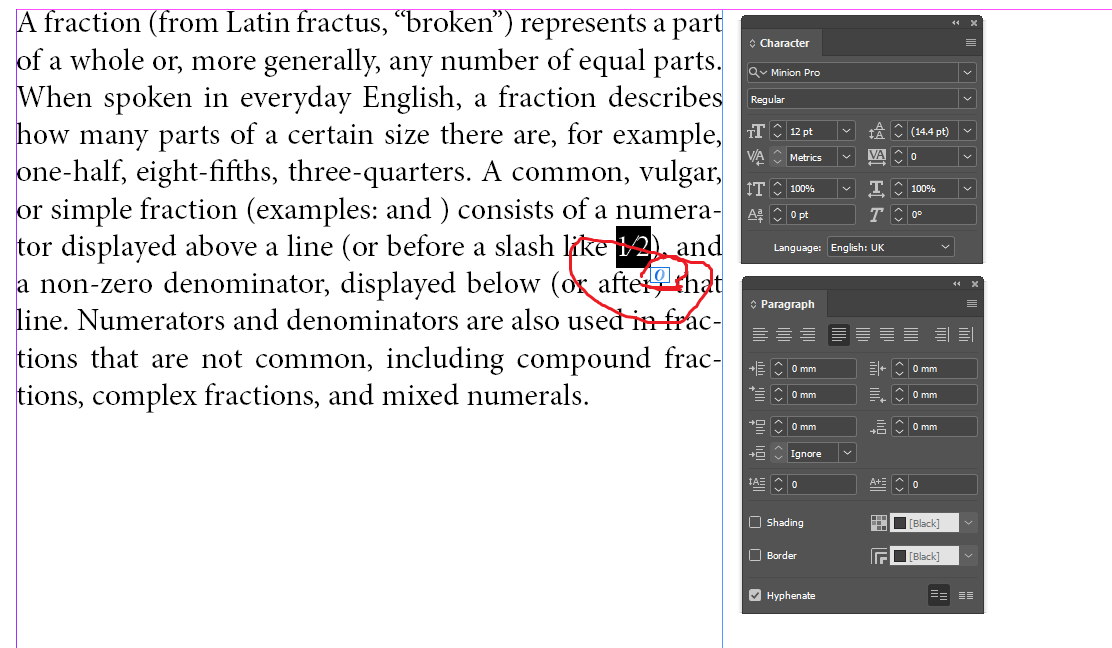Select the Align center paragraph icon
1112x648 pixels.
785,334
